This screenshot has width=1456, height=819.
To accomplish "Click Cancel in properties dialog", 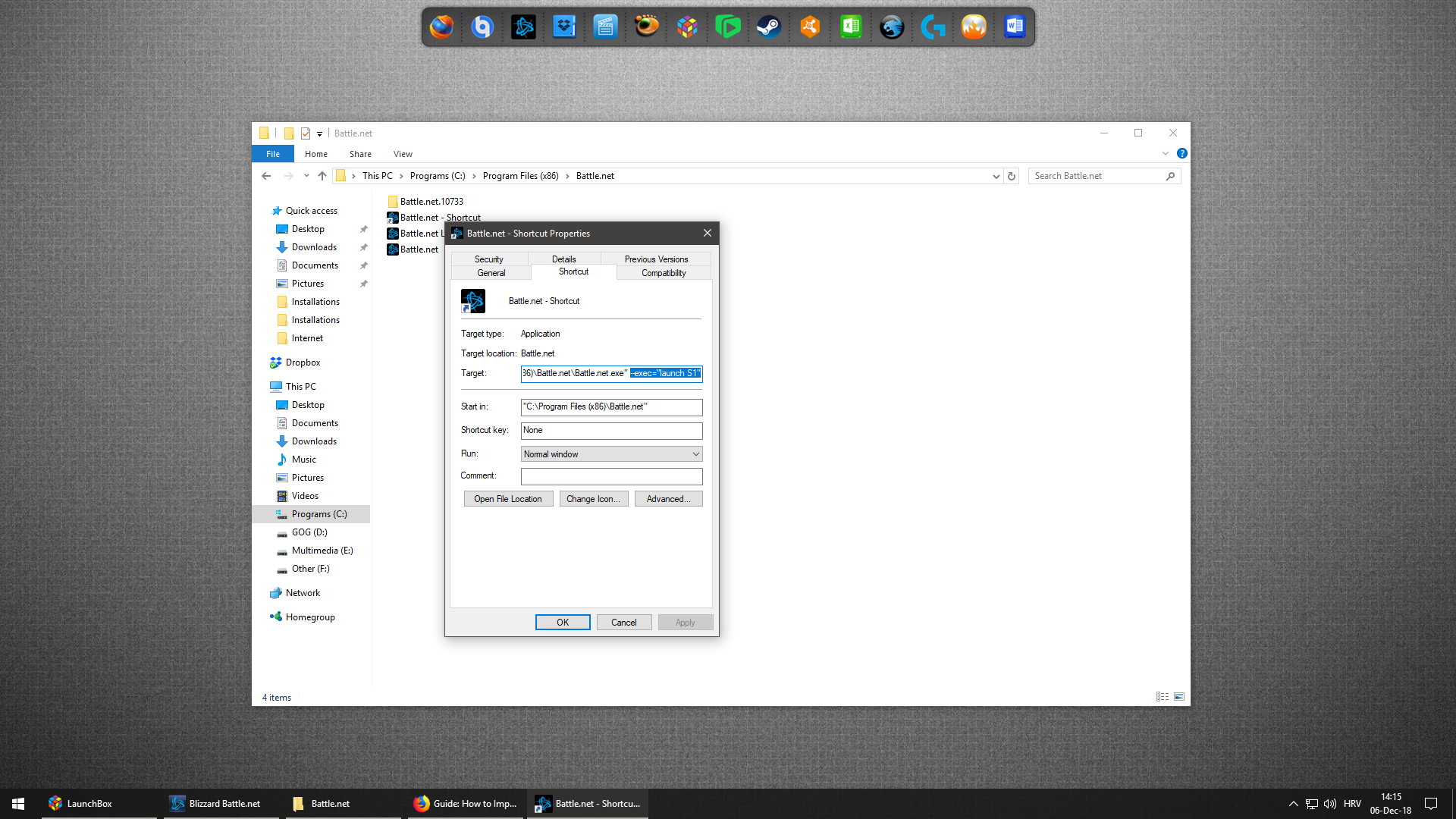I will [624, 623].
